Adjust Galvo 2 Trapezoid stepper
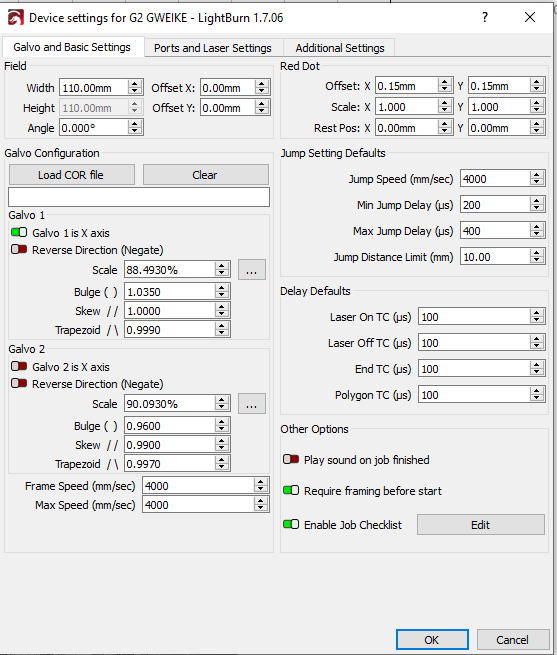This screenshot has height=655, width=557. (222, 464)
